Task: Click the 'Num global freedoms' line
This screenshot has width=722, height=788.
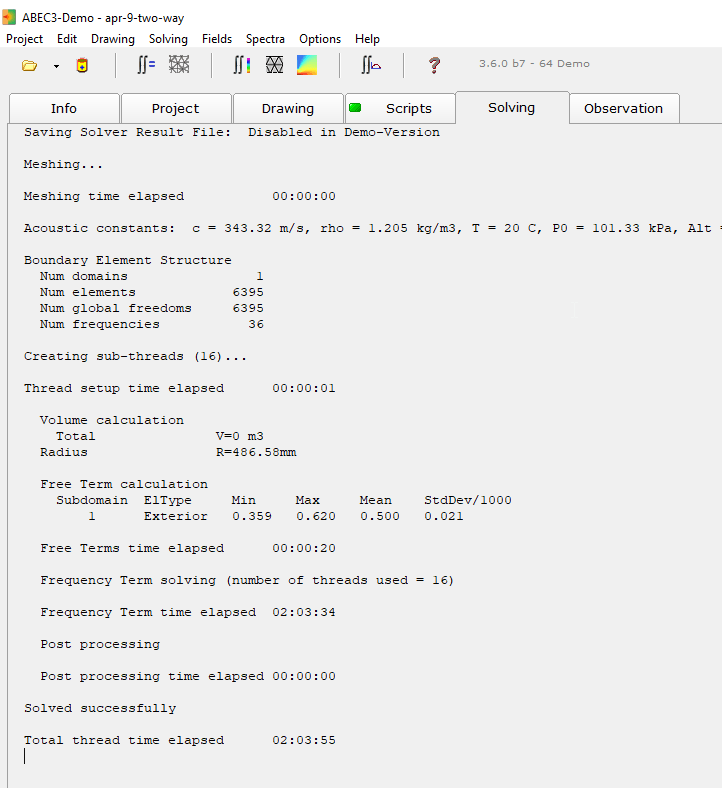Action: 152,308
